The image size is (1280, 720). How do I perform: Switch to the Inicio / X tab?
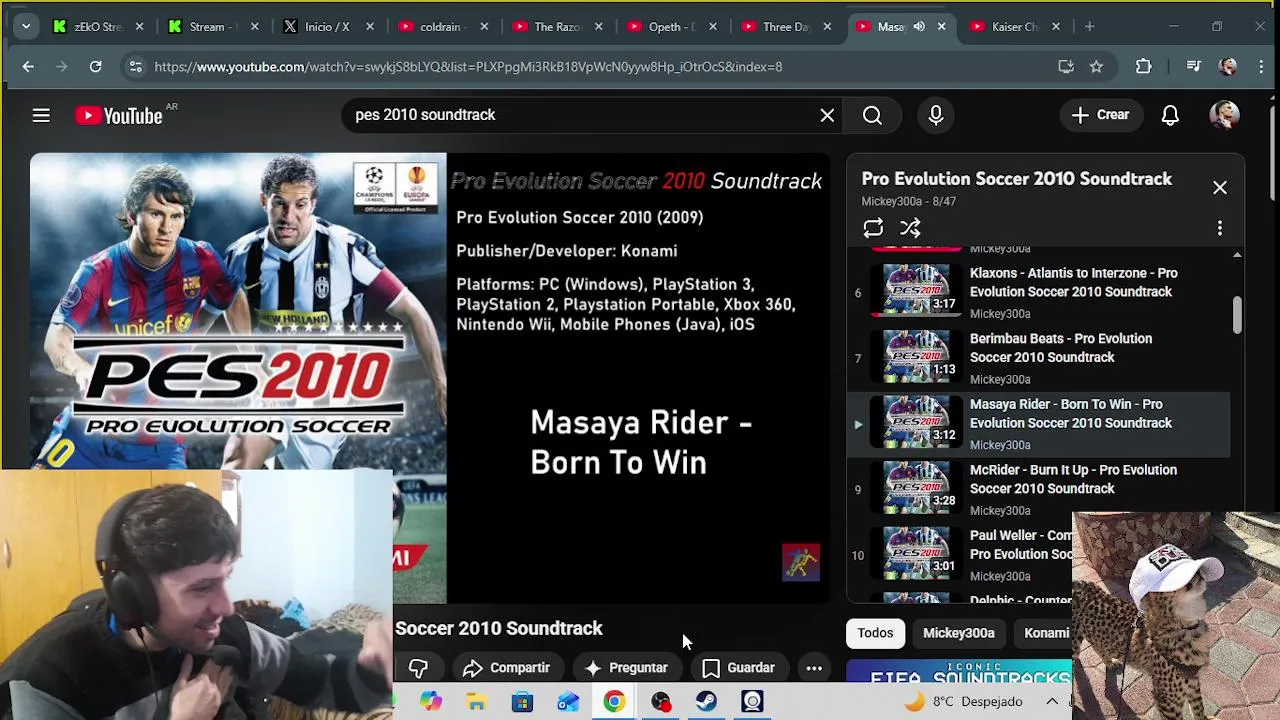327,27
